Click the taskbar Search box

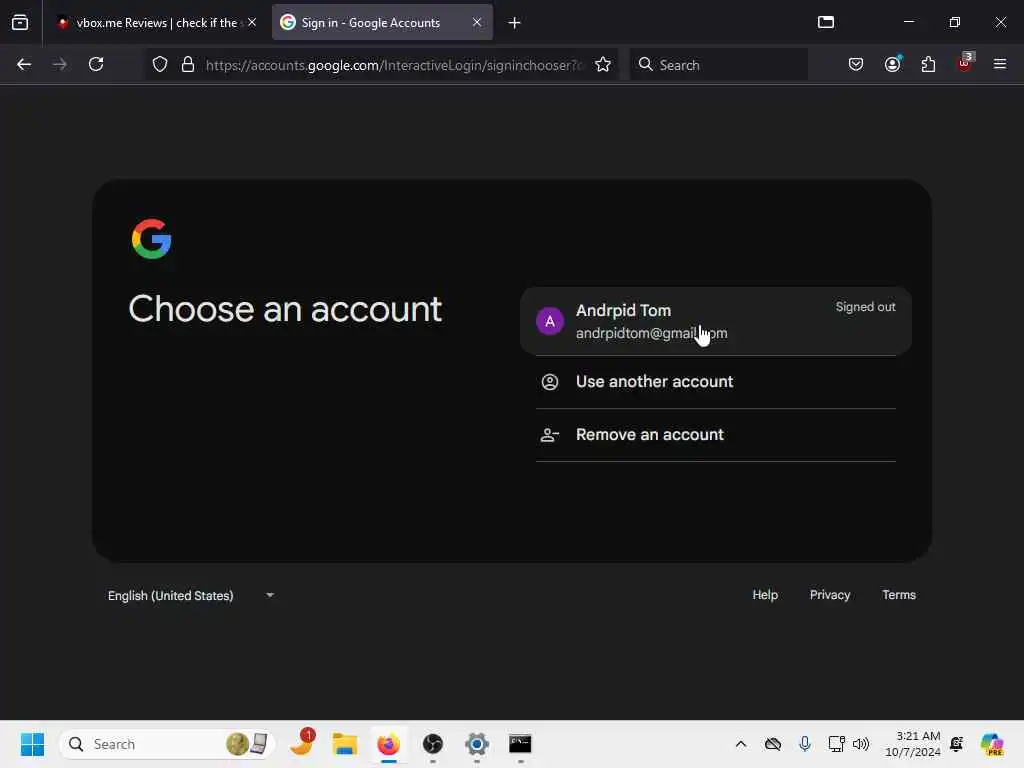(x=167, y=744)
